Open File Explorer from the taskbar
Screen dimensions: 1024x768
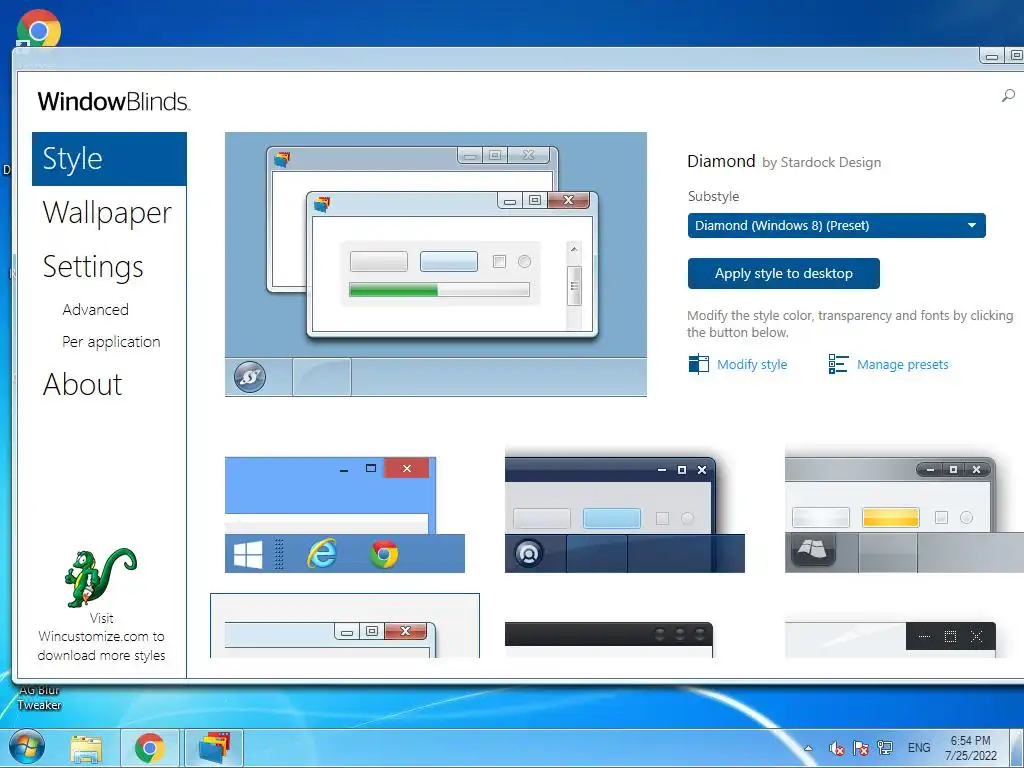tap(86, 748)
